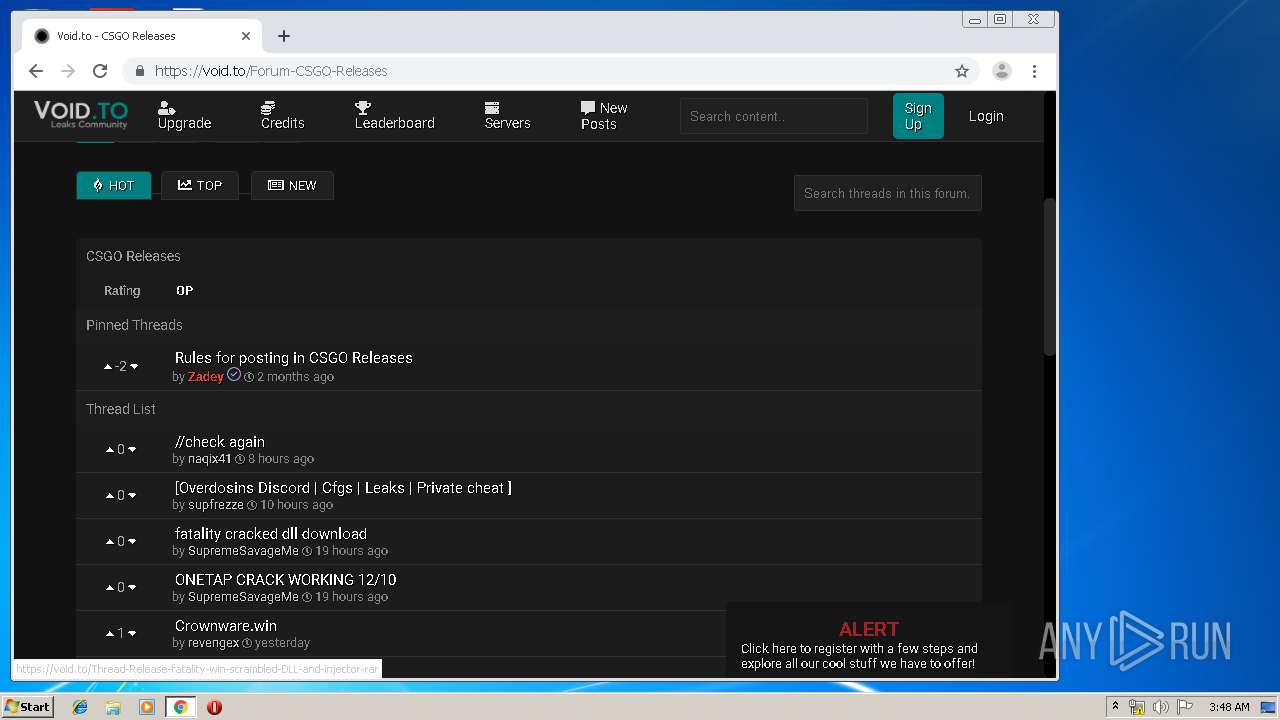The width and height of the screenshot is (1280, 720).
Task: Upvote the Overdosins Discord thread
Action: (x=110, y=496)
